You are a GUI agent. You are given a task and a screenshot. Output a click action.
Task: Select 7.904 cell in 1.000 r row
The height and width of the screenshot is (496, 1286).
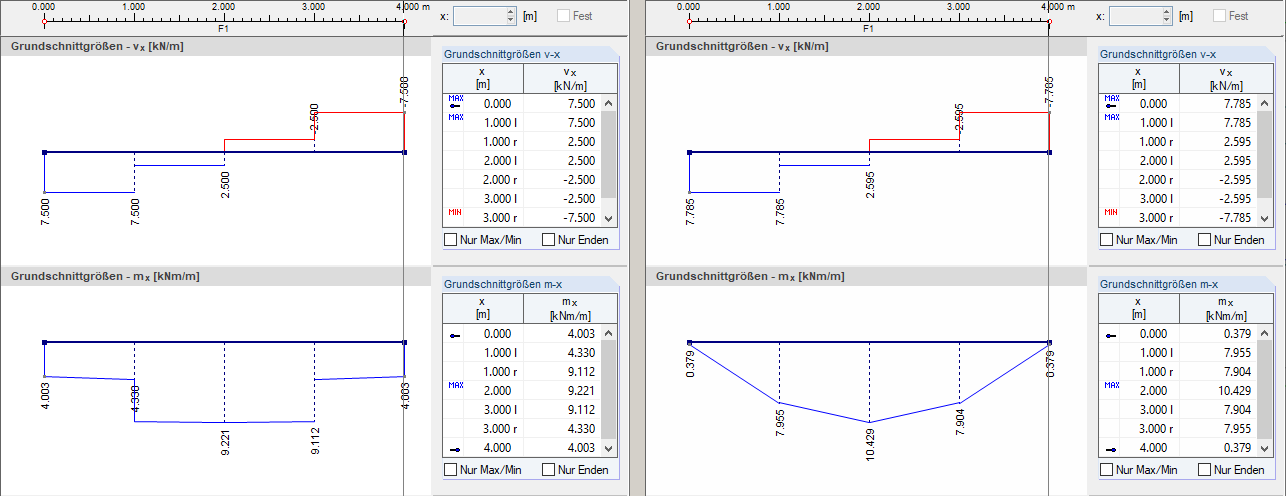[x=1217, y=372]
